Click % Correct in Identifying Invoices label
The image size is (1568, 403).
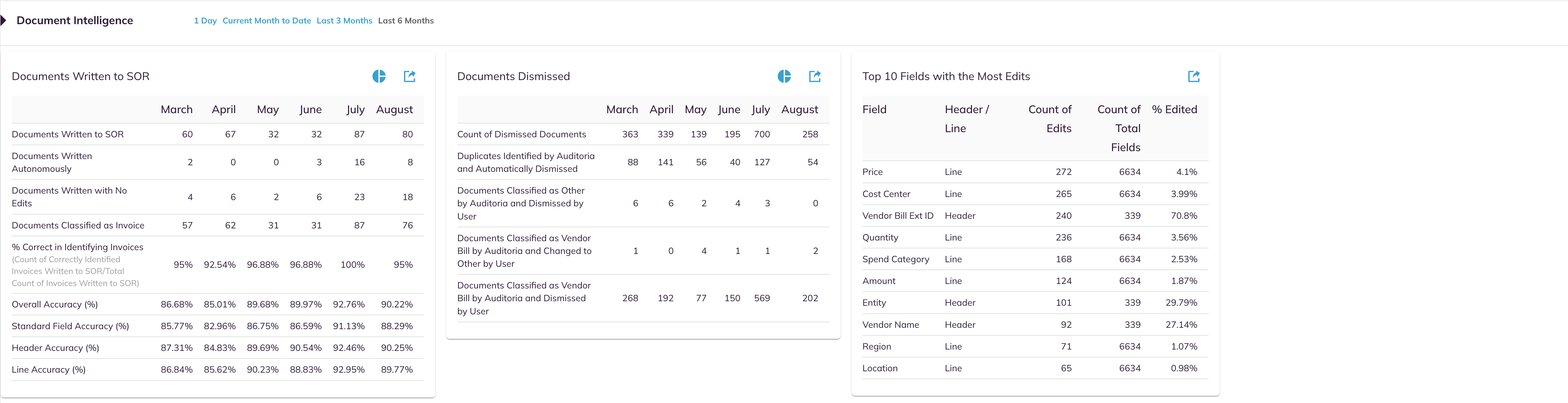click(77, 247)
